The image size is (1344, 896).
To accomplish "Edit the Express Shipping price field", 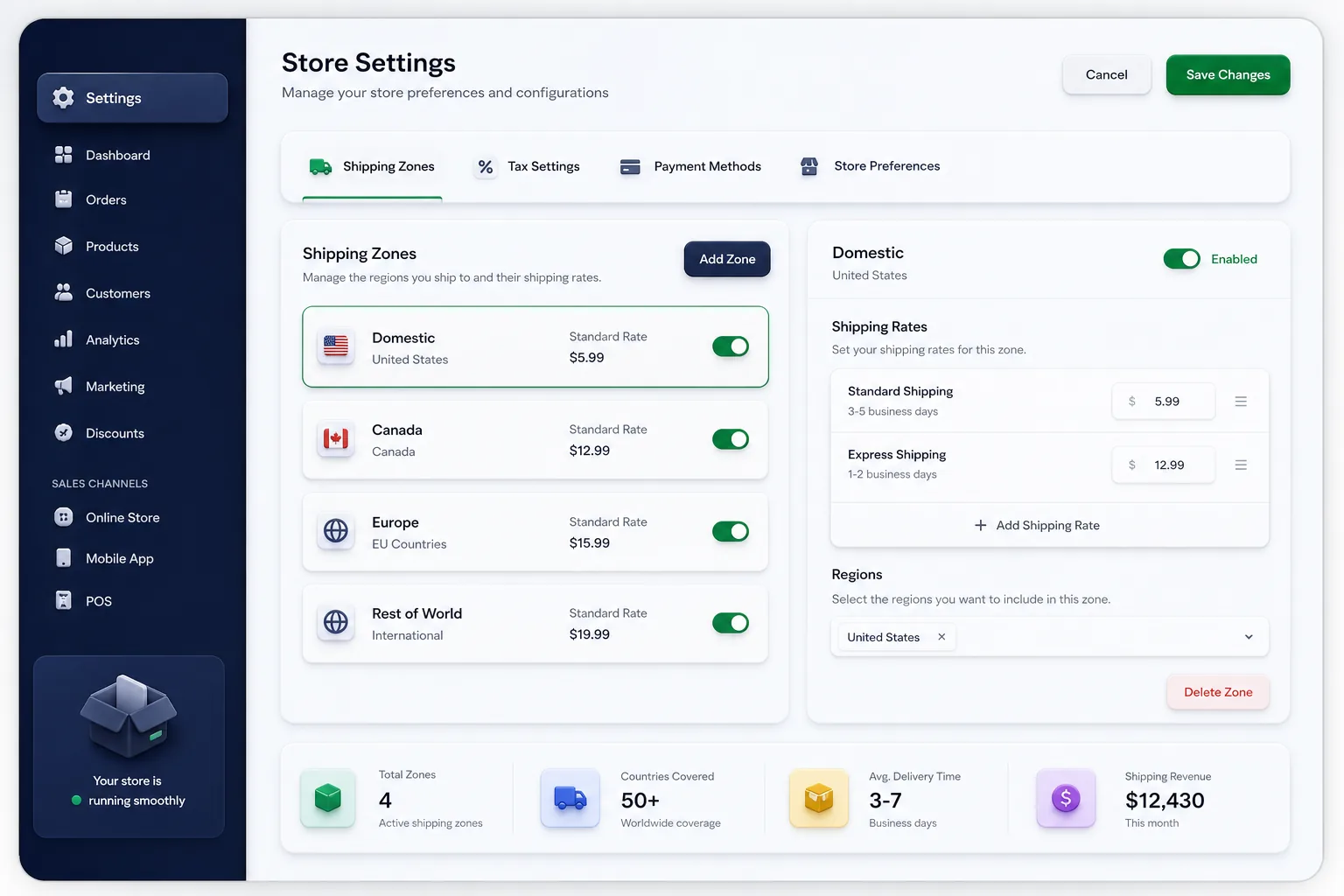I will [x=1164, y=465].
